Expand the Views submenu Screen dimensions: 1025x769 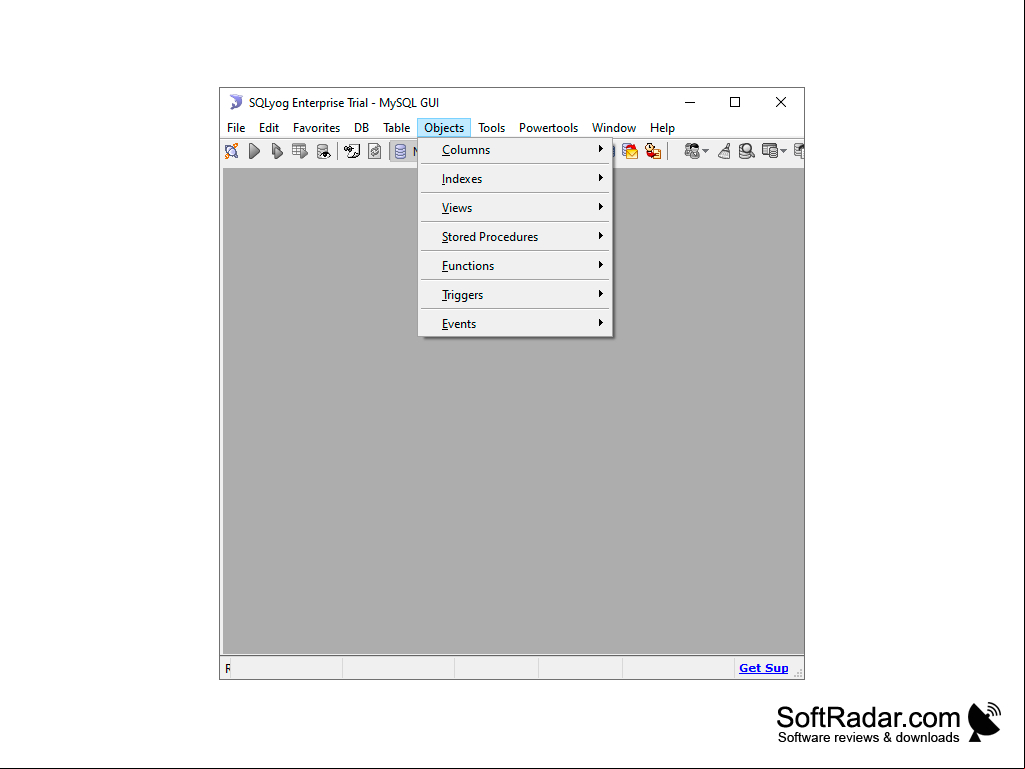(x=515, y=208)
